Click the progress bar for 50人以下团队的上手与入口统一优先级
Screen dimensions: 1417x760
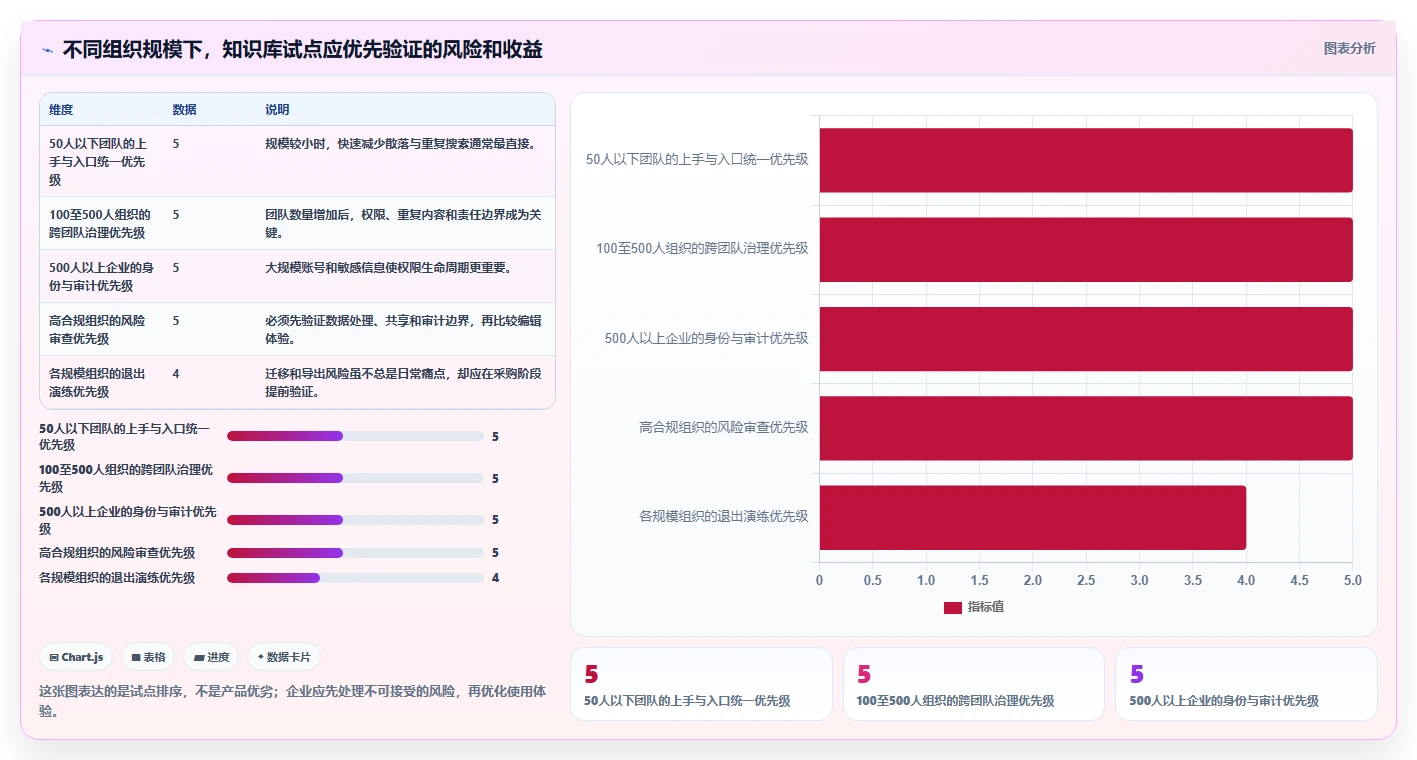[355, 436]
